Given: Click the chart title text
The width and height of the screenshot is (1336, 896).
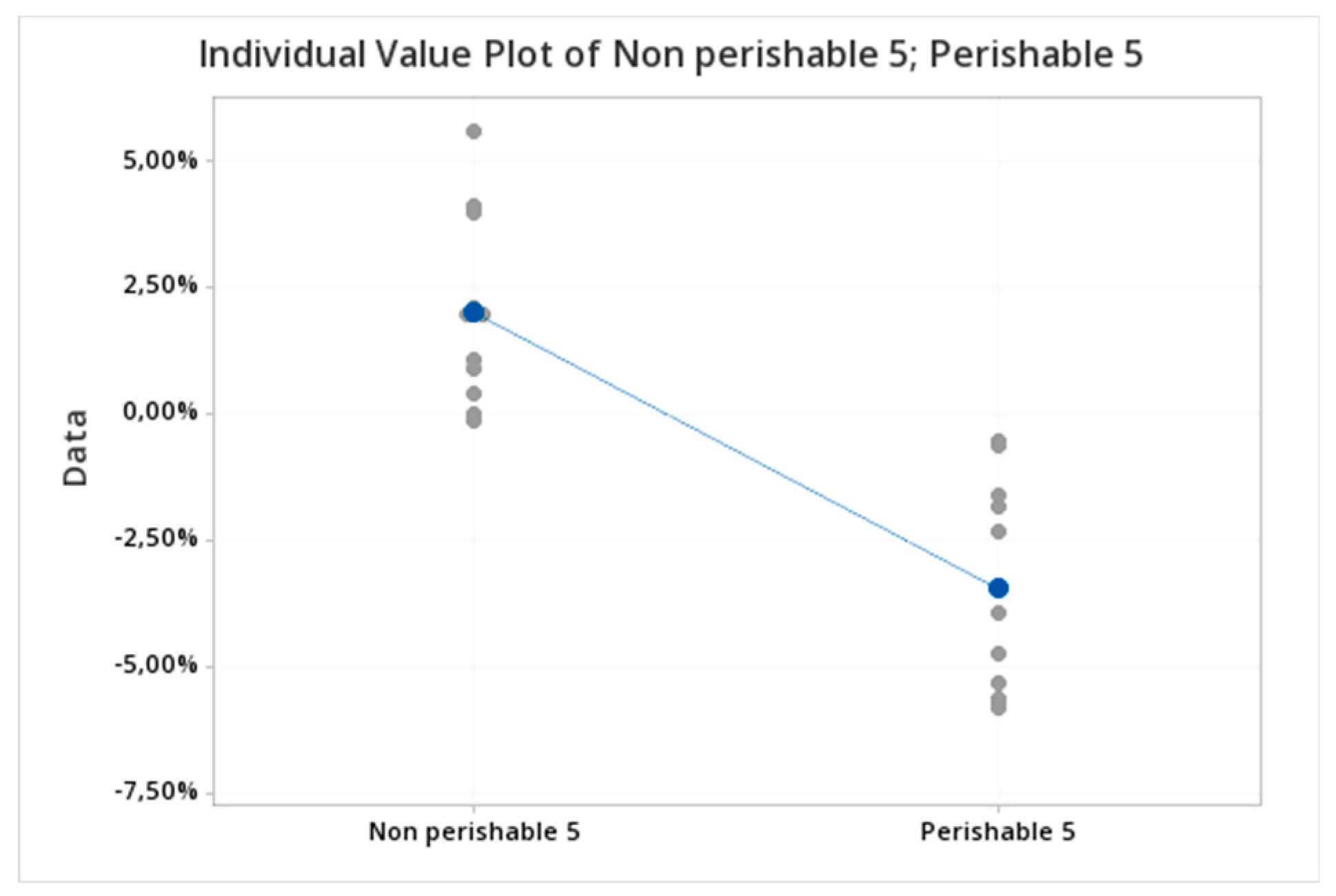Looking at the screenshot, I should pyautogui.click(x=671, y=54).
